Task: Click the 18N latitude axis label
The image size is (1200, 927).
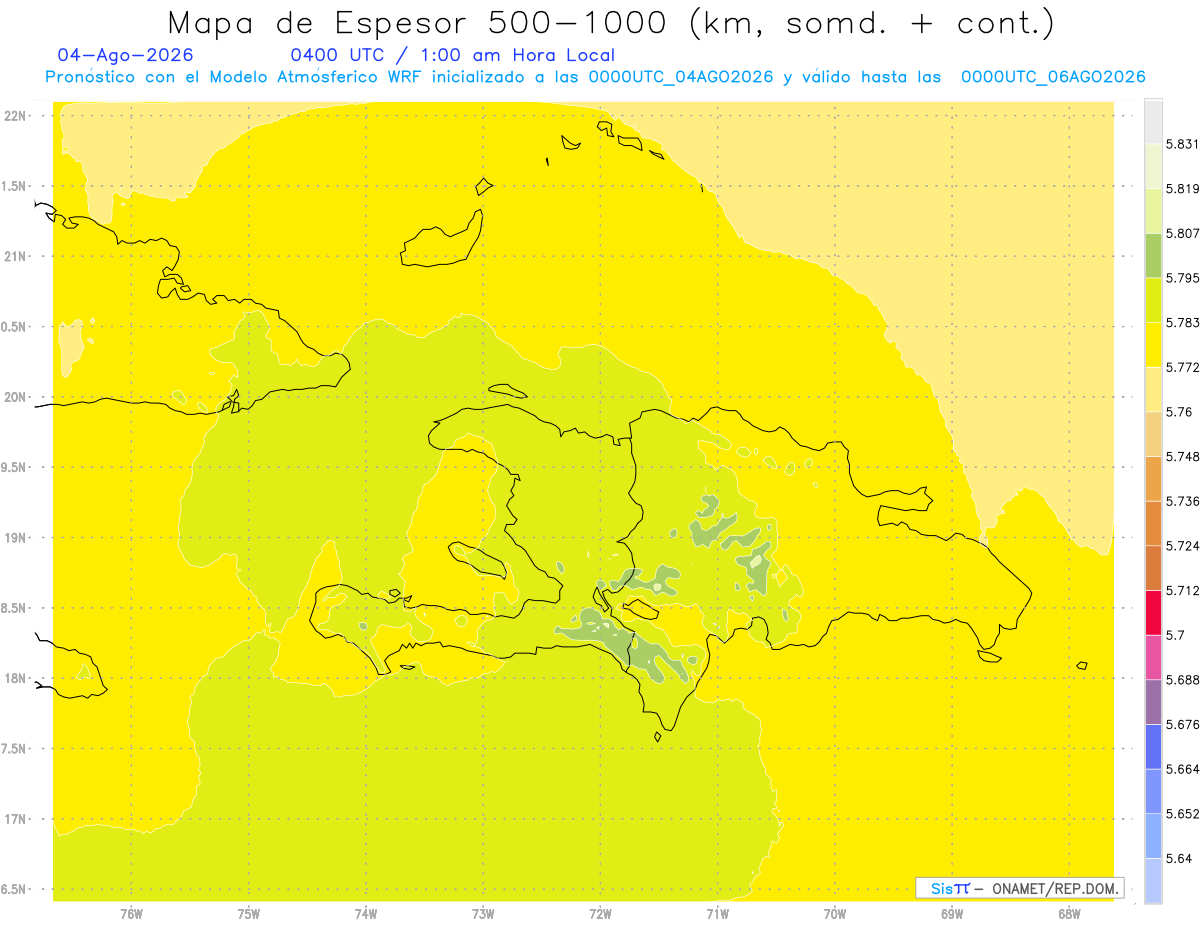Action: [x=15, y=678]
